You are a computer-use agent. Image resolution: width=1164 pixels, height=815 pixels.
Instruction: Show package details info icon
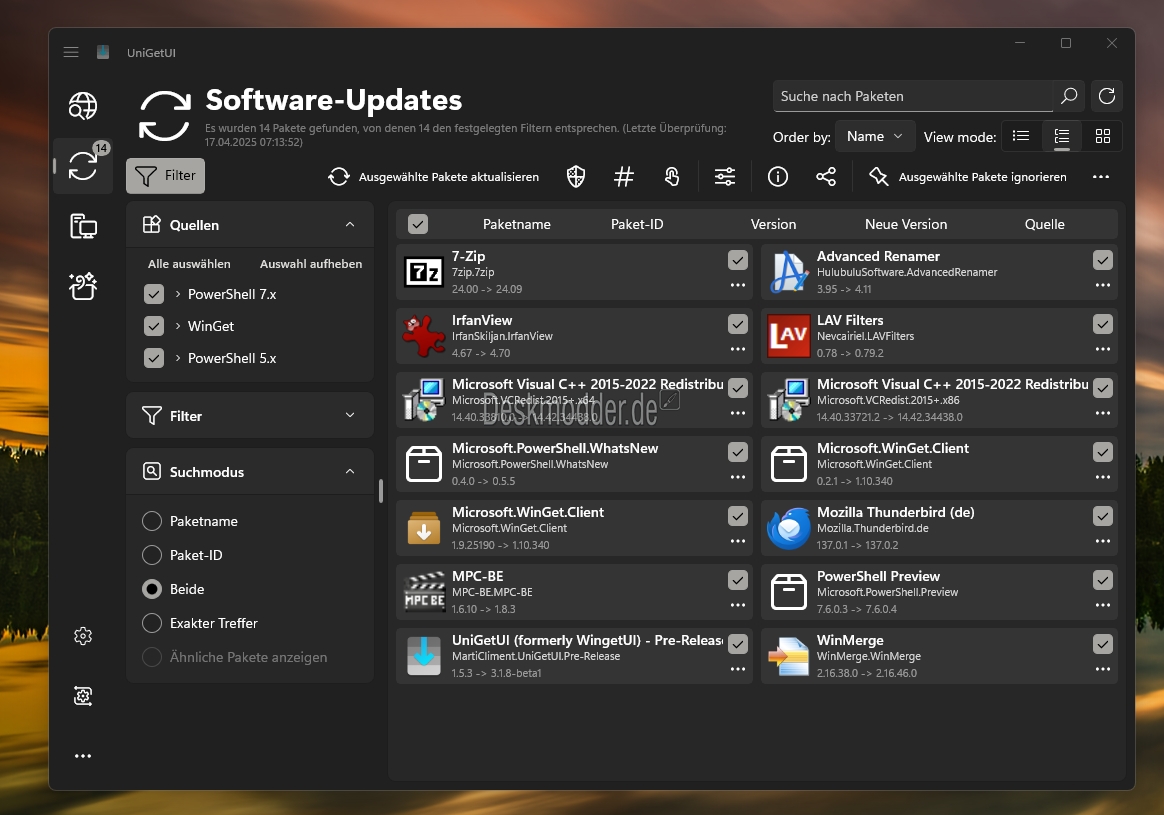(x=778, y=177)
